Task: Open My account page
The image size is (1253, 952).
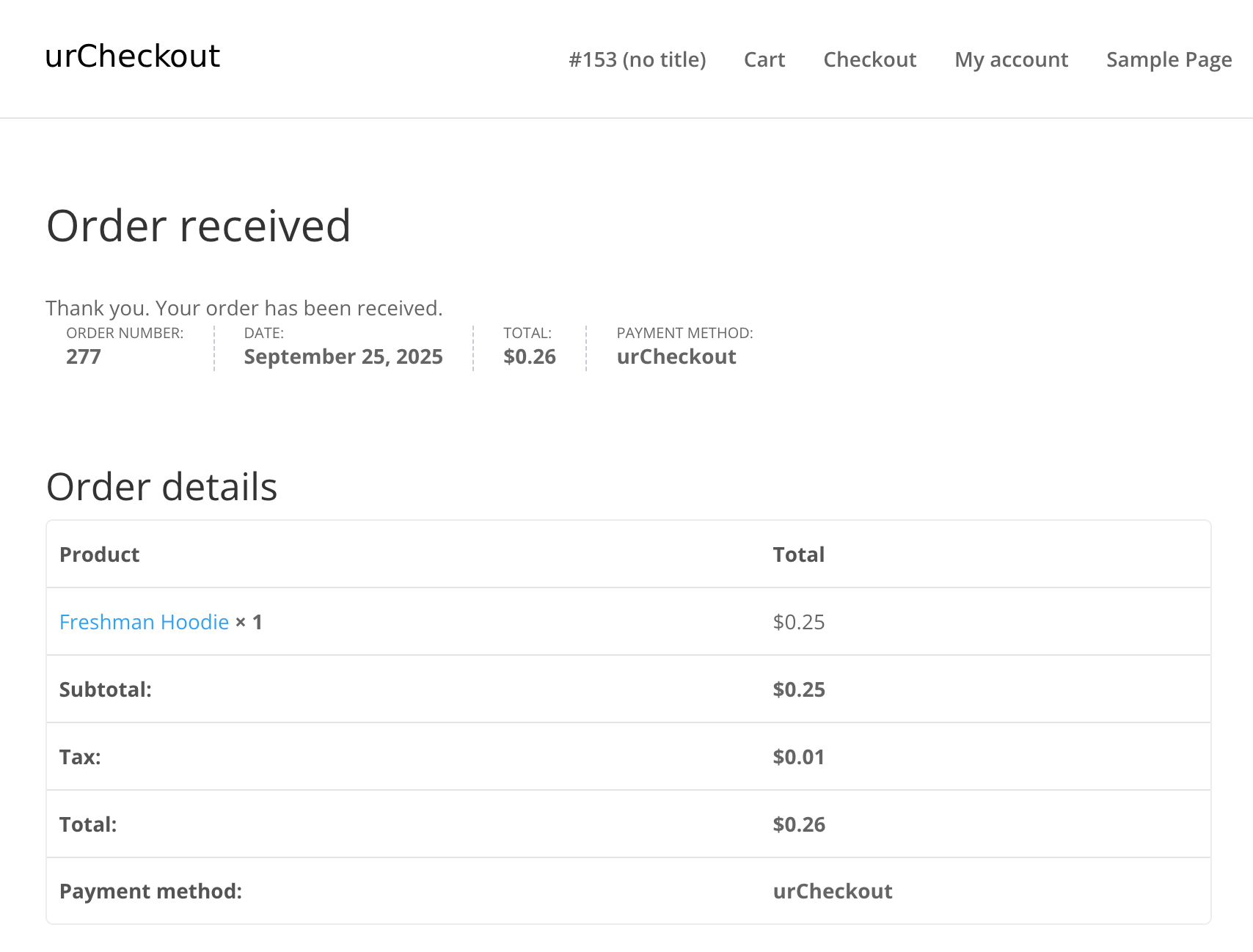Action: coord(1011,59)
